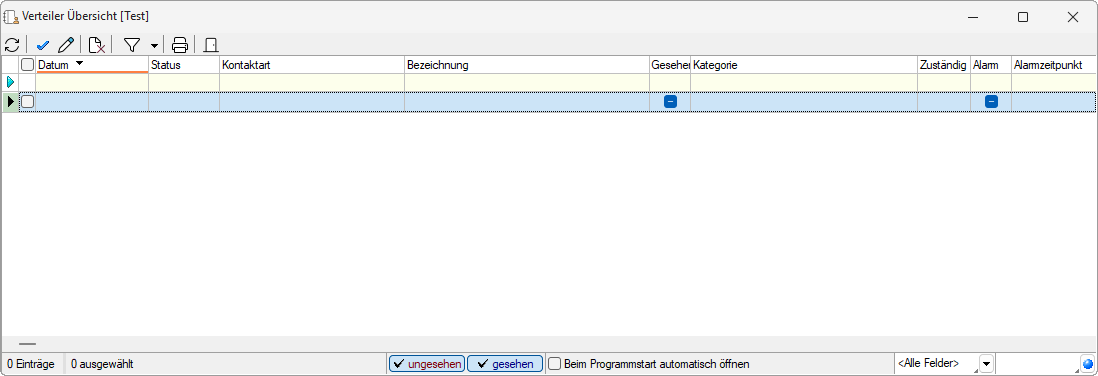Click the printer icon
This screenshot has height=376, width=1098.
click(180, 46)
